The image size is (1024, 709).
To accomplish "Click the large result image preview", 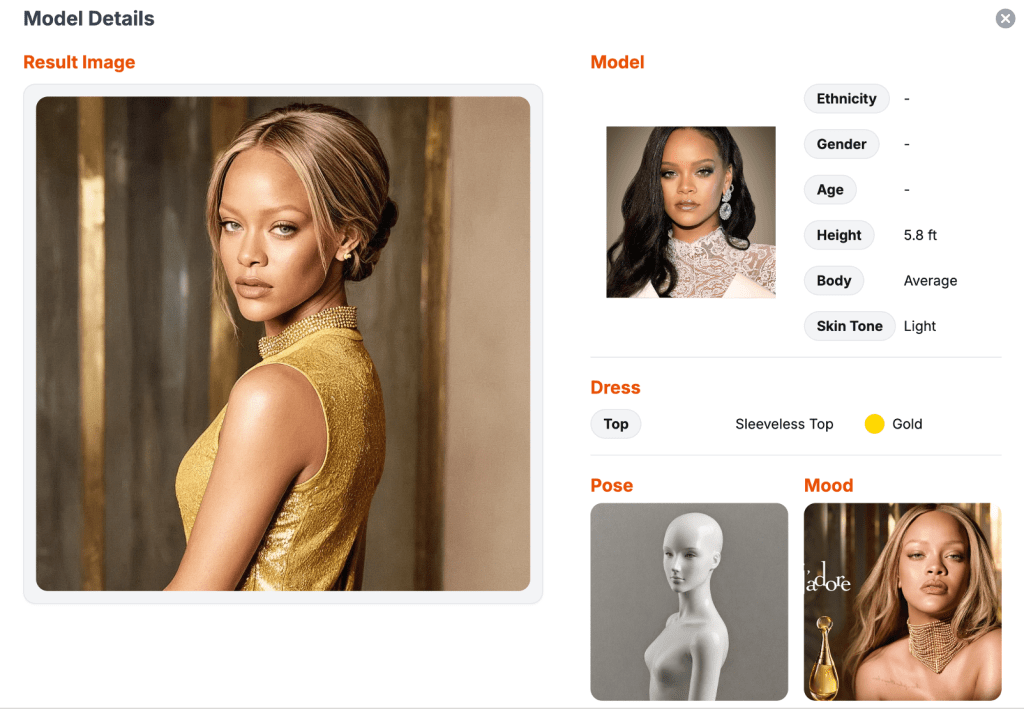I will click(x=283, y=343).
